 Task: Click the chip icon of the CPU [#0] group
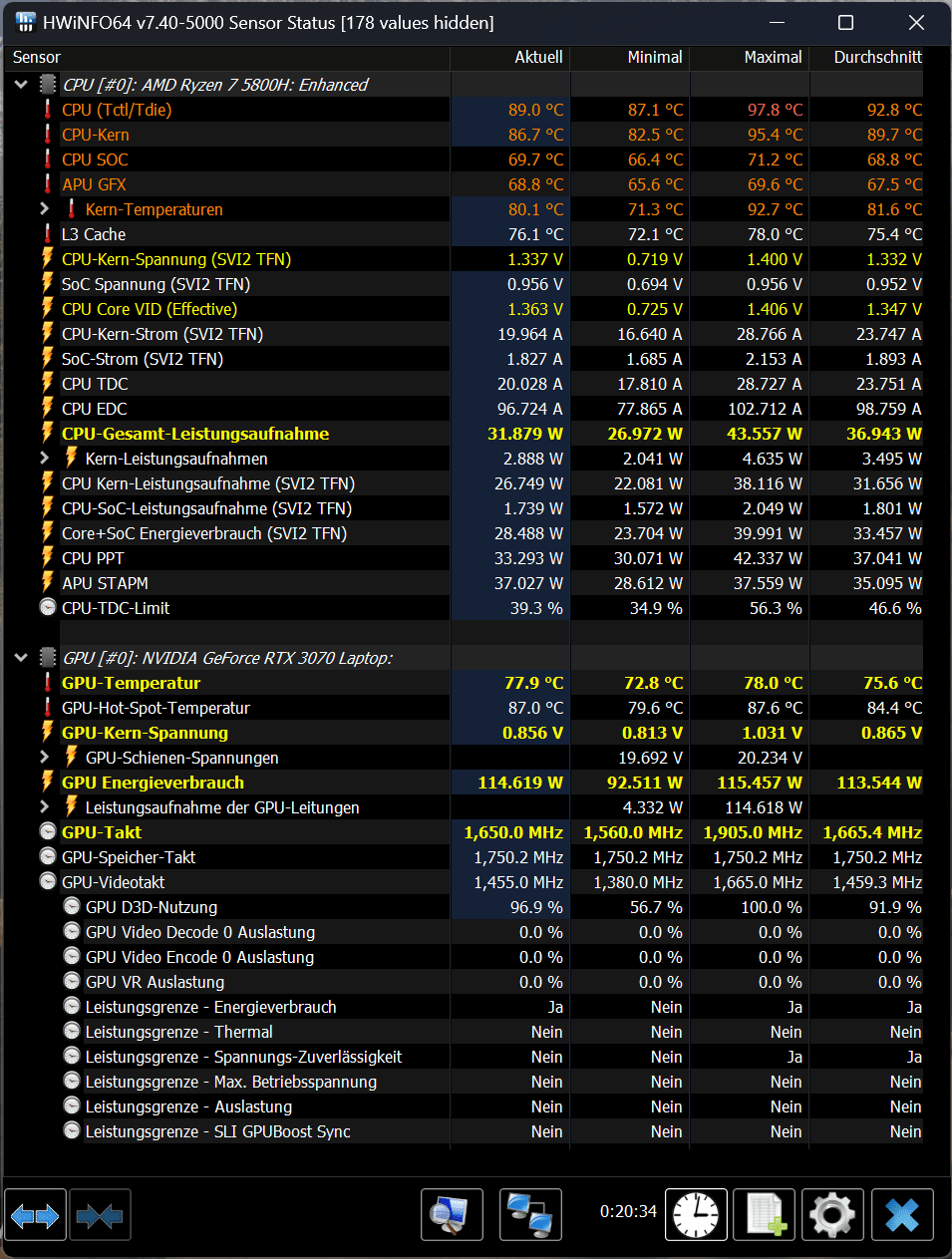point(47,85)
